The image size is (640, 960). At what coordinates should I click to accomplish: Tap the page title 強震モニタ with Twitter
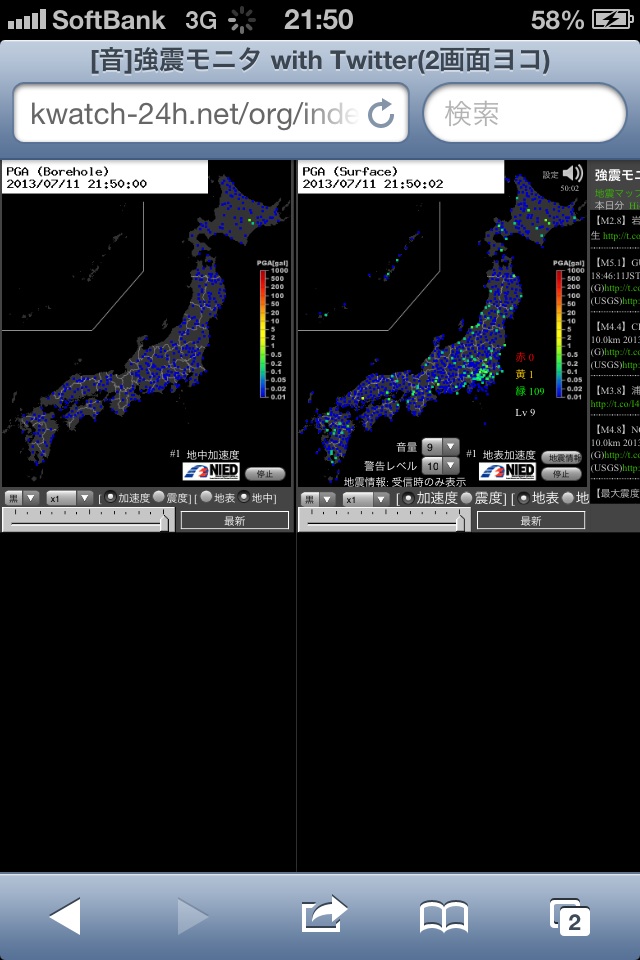tap(320, 61)
